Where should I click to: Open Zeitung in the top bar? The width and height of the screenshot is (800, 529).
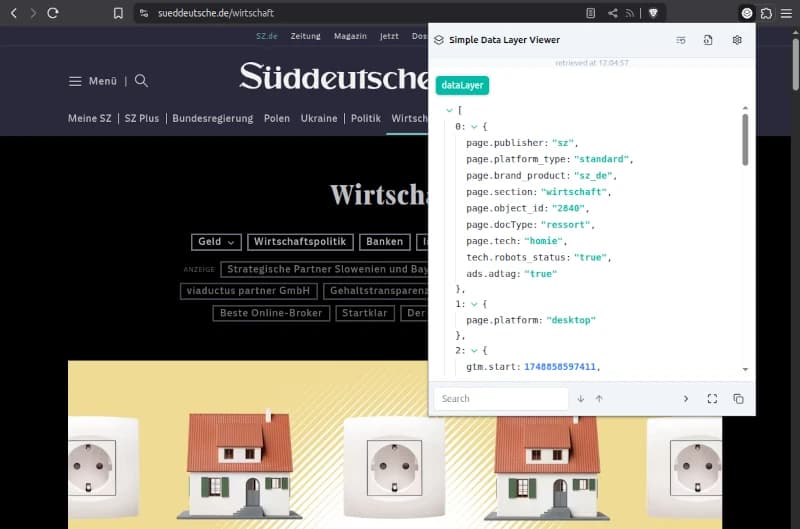point(306,36)
